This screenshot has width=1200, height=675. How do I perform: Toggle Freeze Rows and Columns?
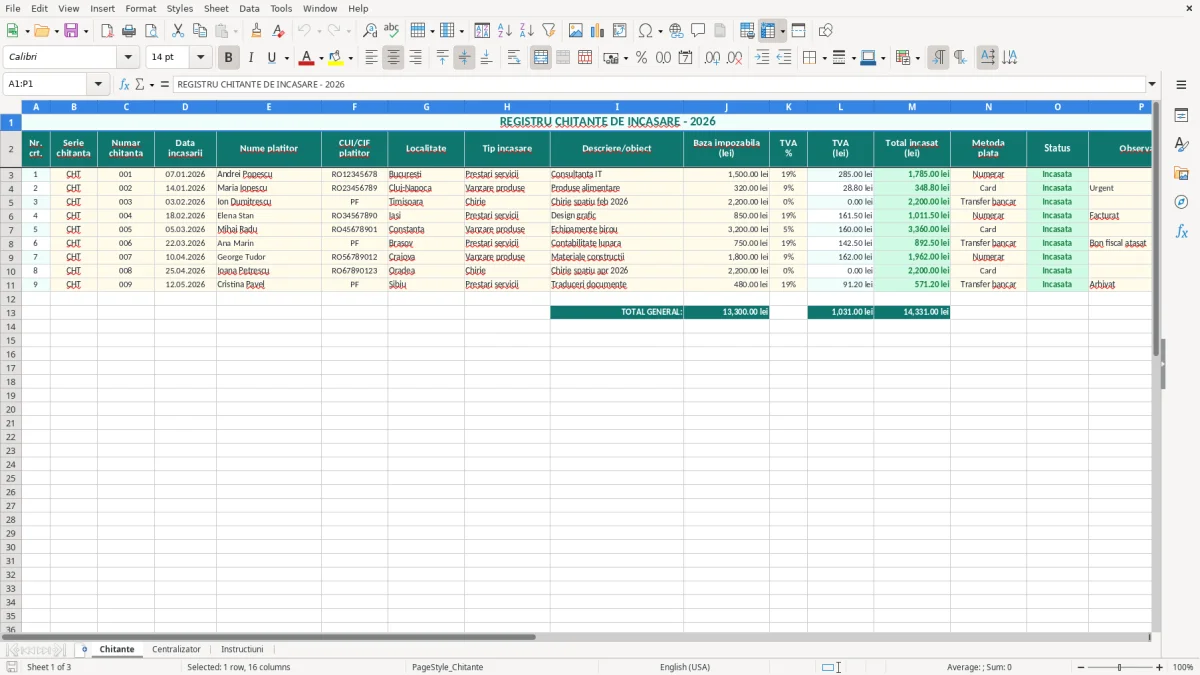768,31
